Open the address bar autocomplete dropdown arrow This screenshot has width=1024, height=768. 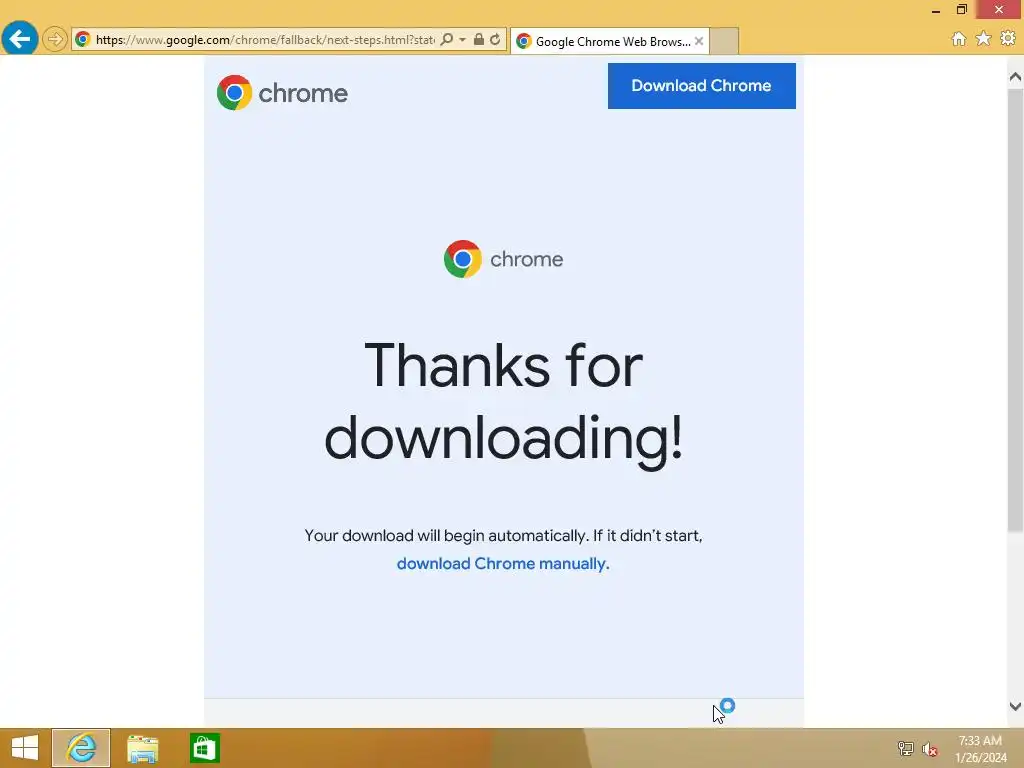click(x=462, y=40)
